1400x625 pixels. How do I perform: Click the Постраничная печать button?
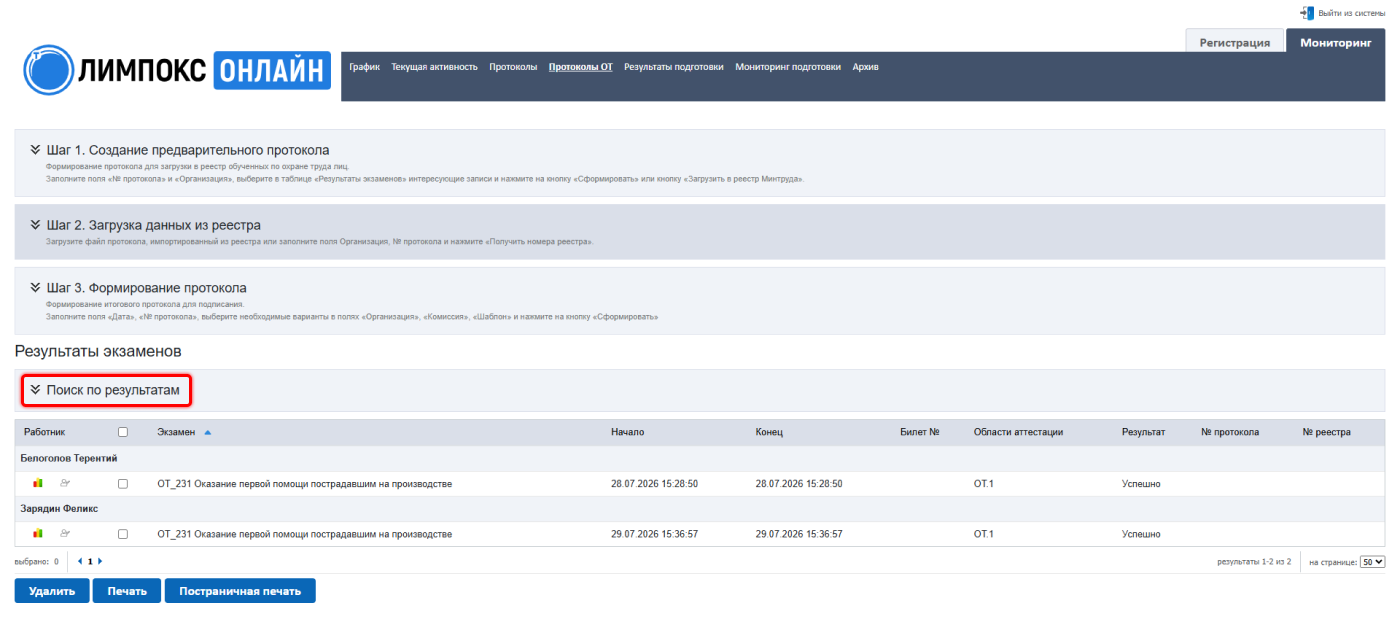tap(240, 591)
